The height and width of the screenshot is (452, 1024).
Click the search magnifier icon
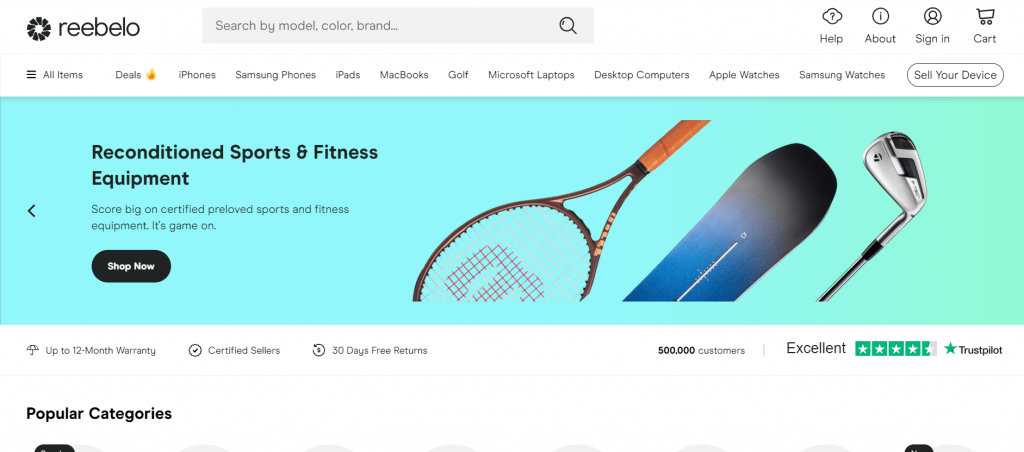[x=568, y=25]
